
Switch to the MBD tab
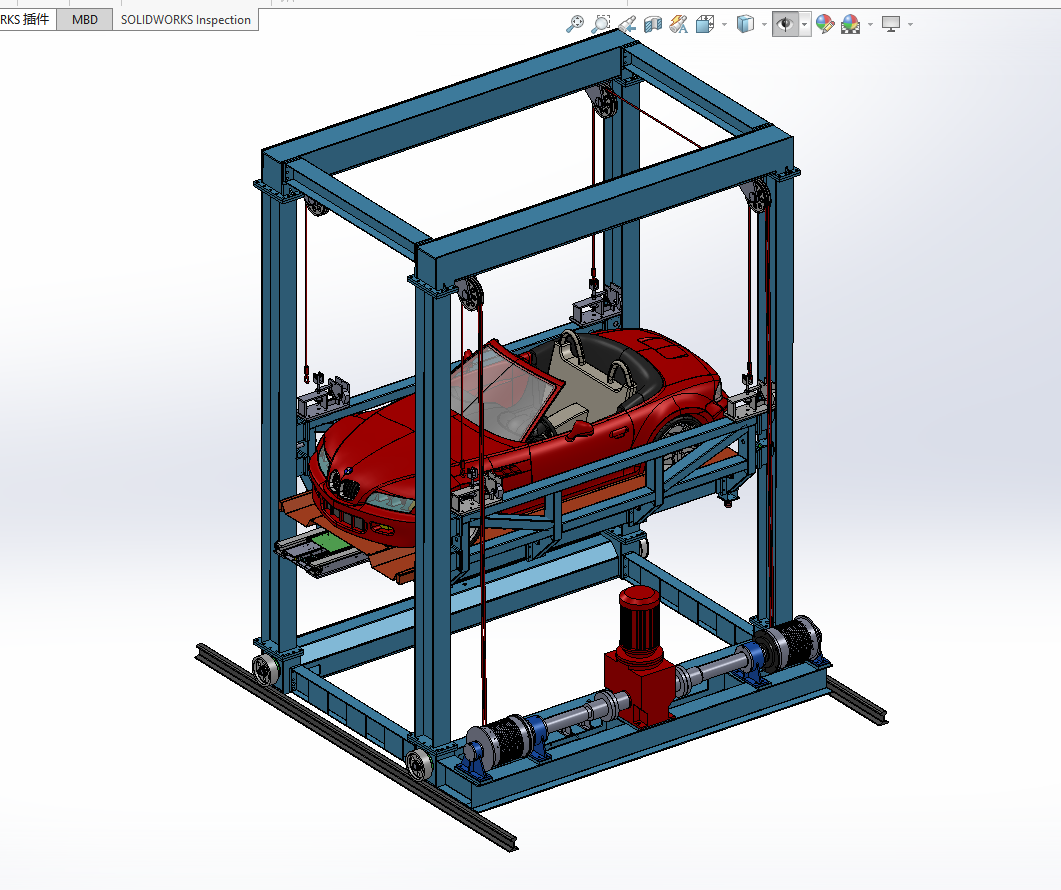[x=85, y=20]
